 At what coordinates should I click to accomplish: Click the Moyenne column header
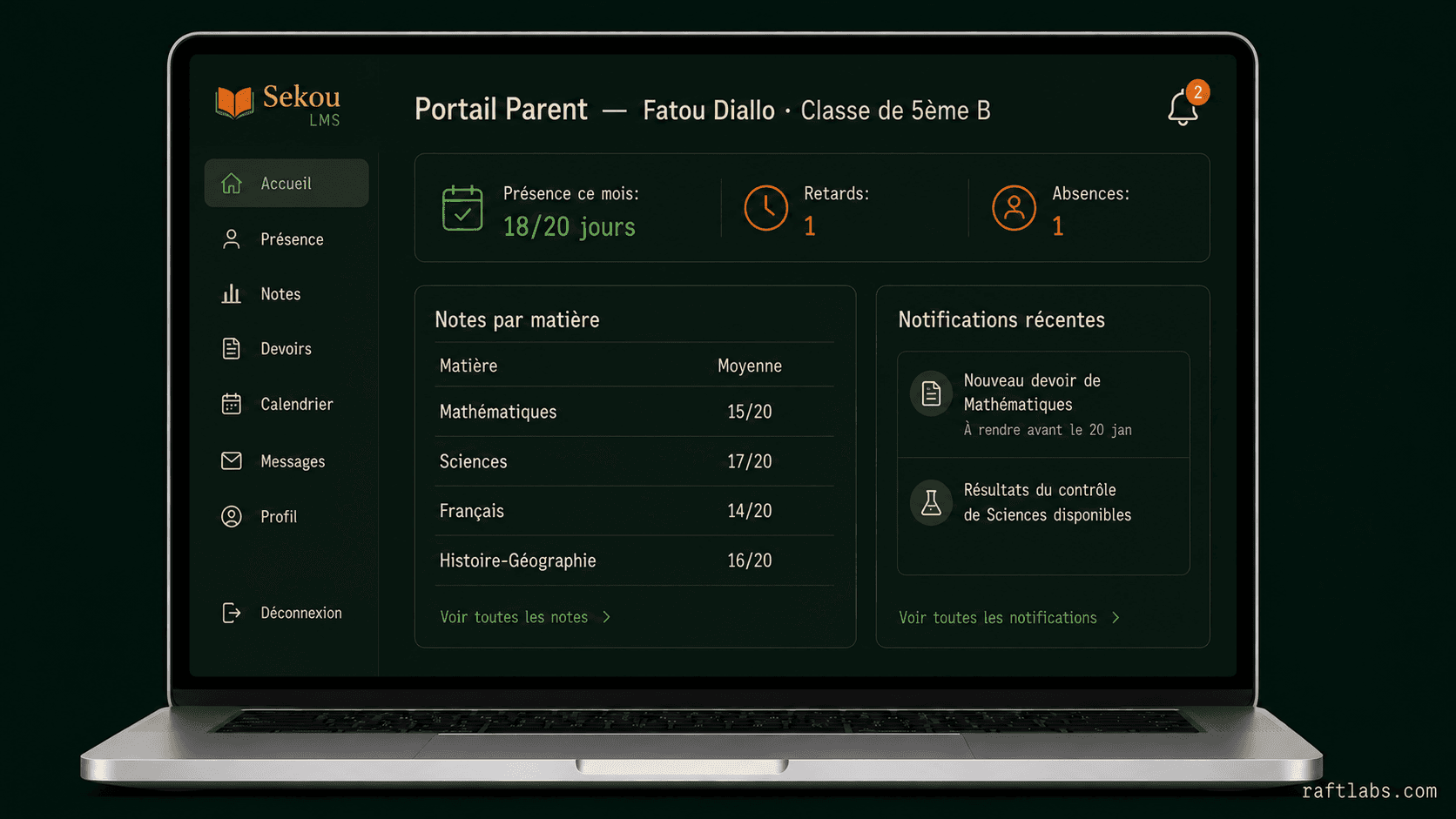coord(750,366)
